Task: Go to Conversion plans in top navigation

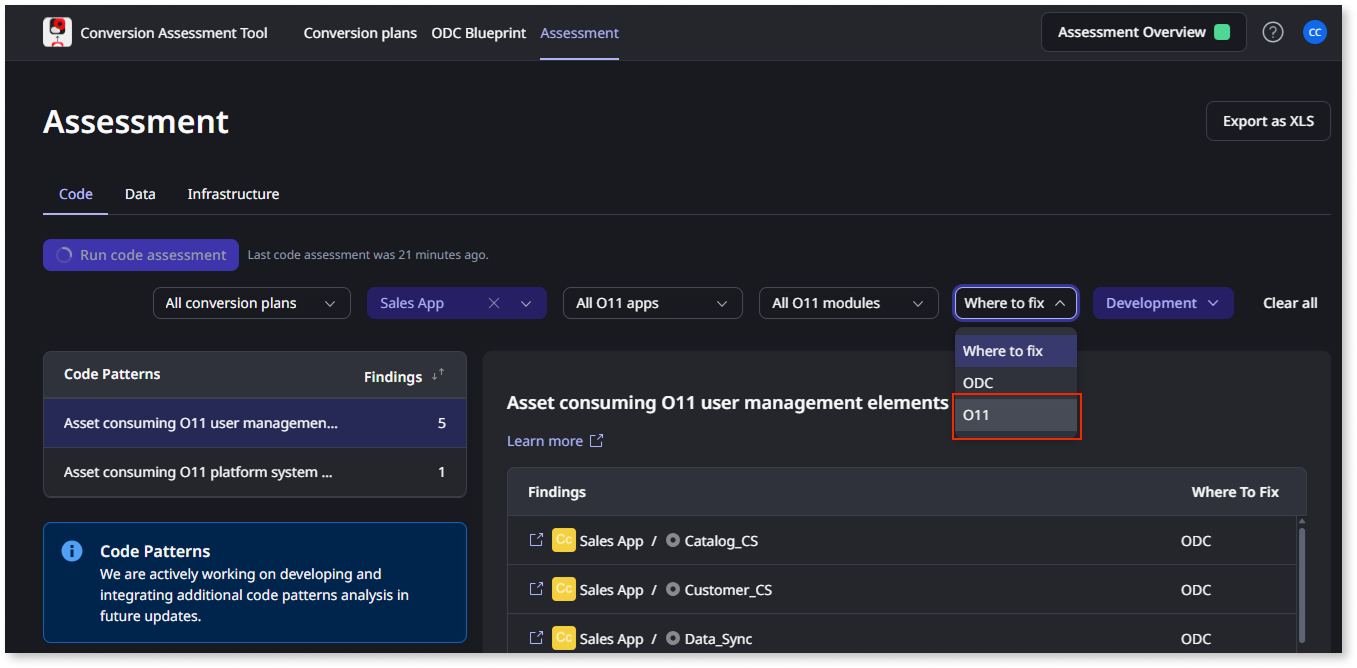Action: pos(360,33)
